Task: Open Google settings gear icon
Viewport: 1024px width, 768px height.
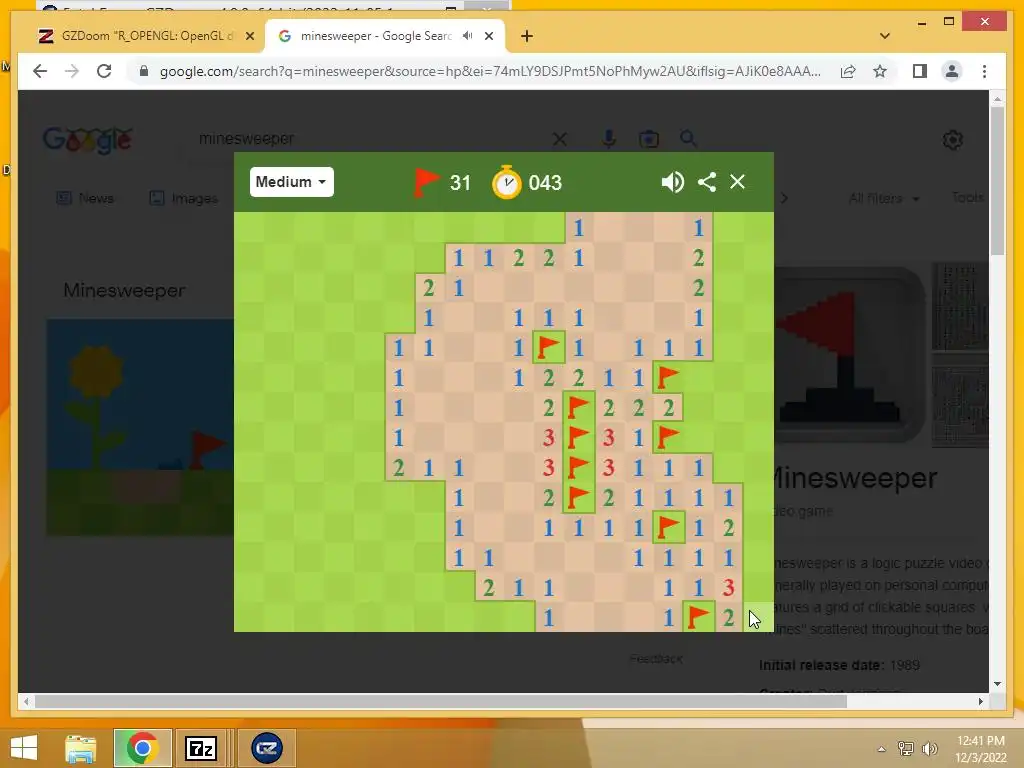Action: tap(953, 140)
